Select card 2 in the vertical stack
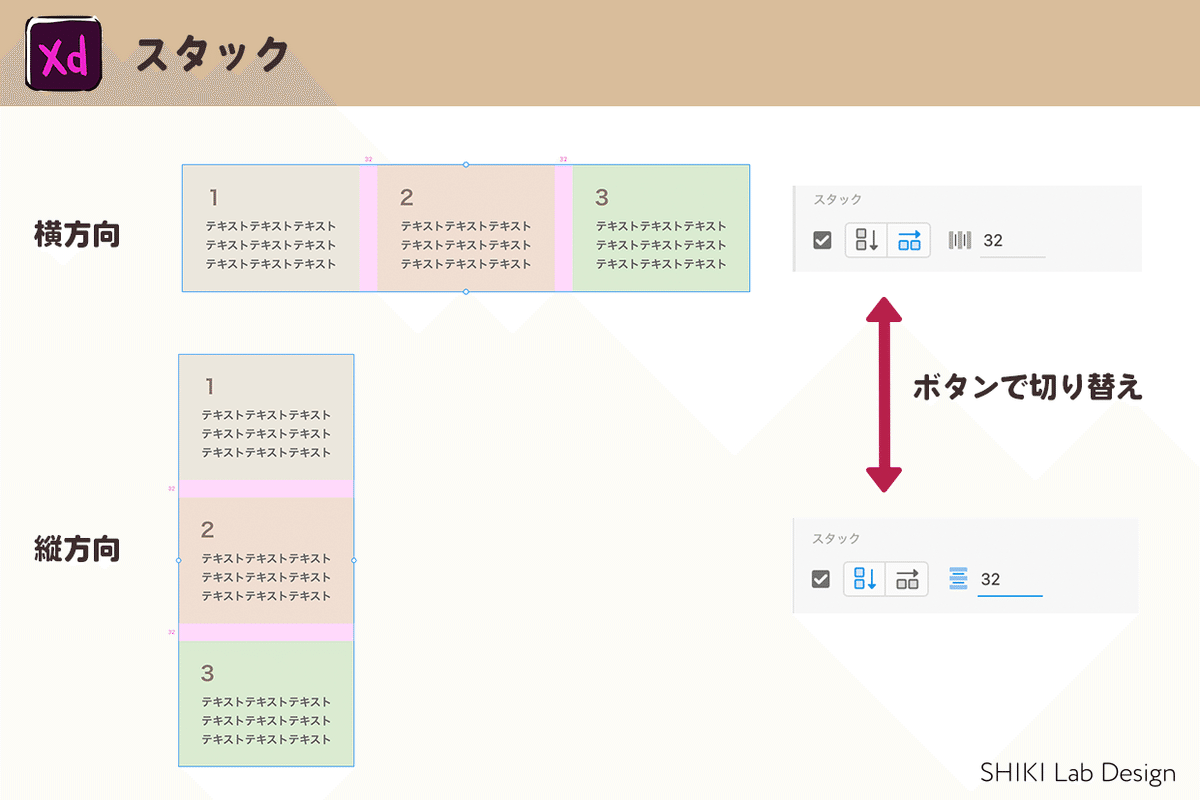This screenshot has height=800, width=1200. [266, 560]
